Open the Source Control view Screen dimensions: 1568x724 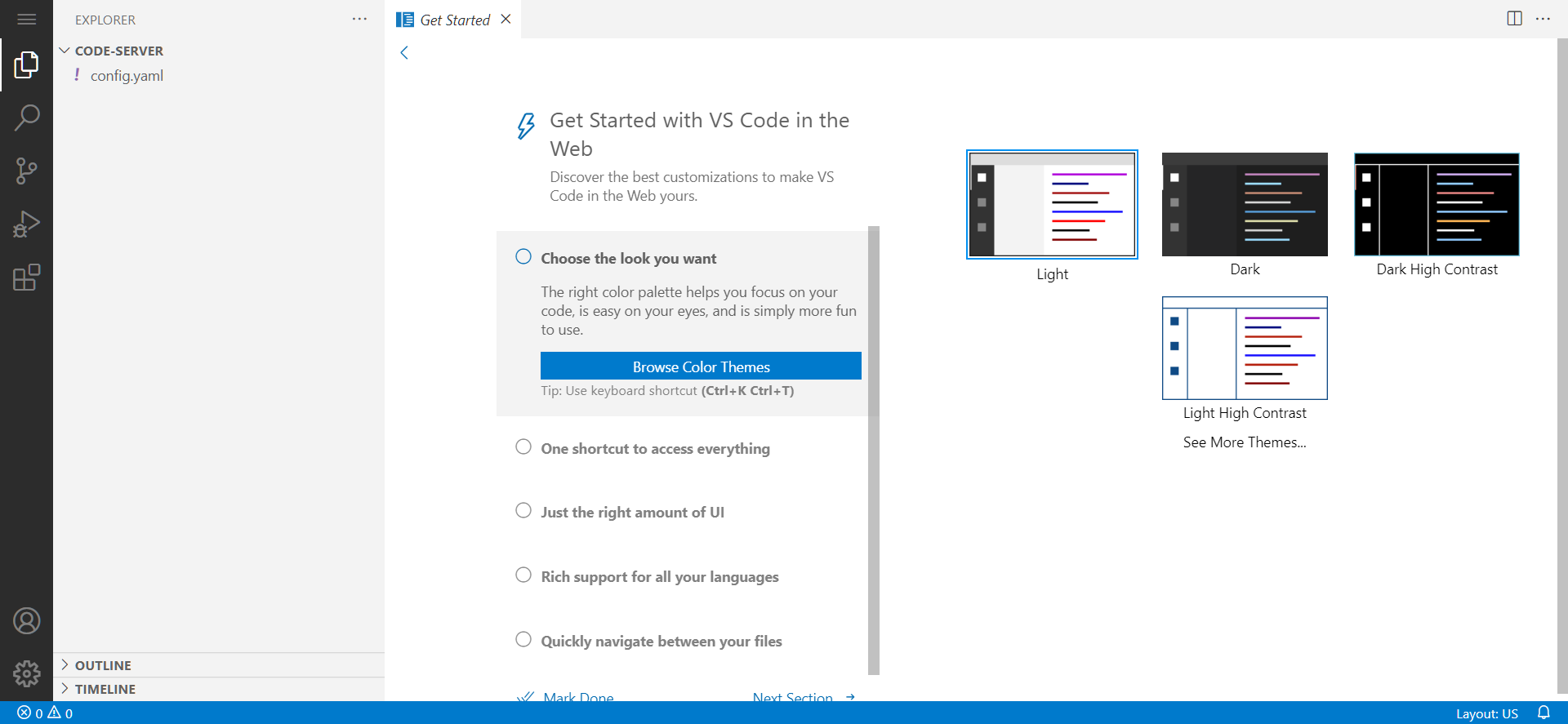[x=26, y=171]
